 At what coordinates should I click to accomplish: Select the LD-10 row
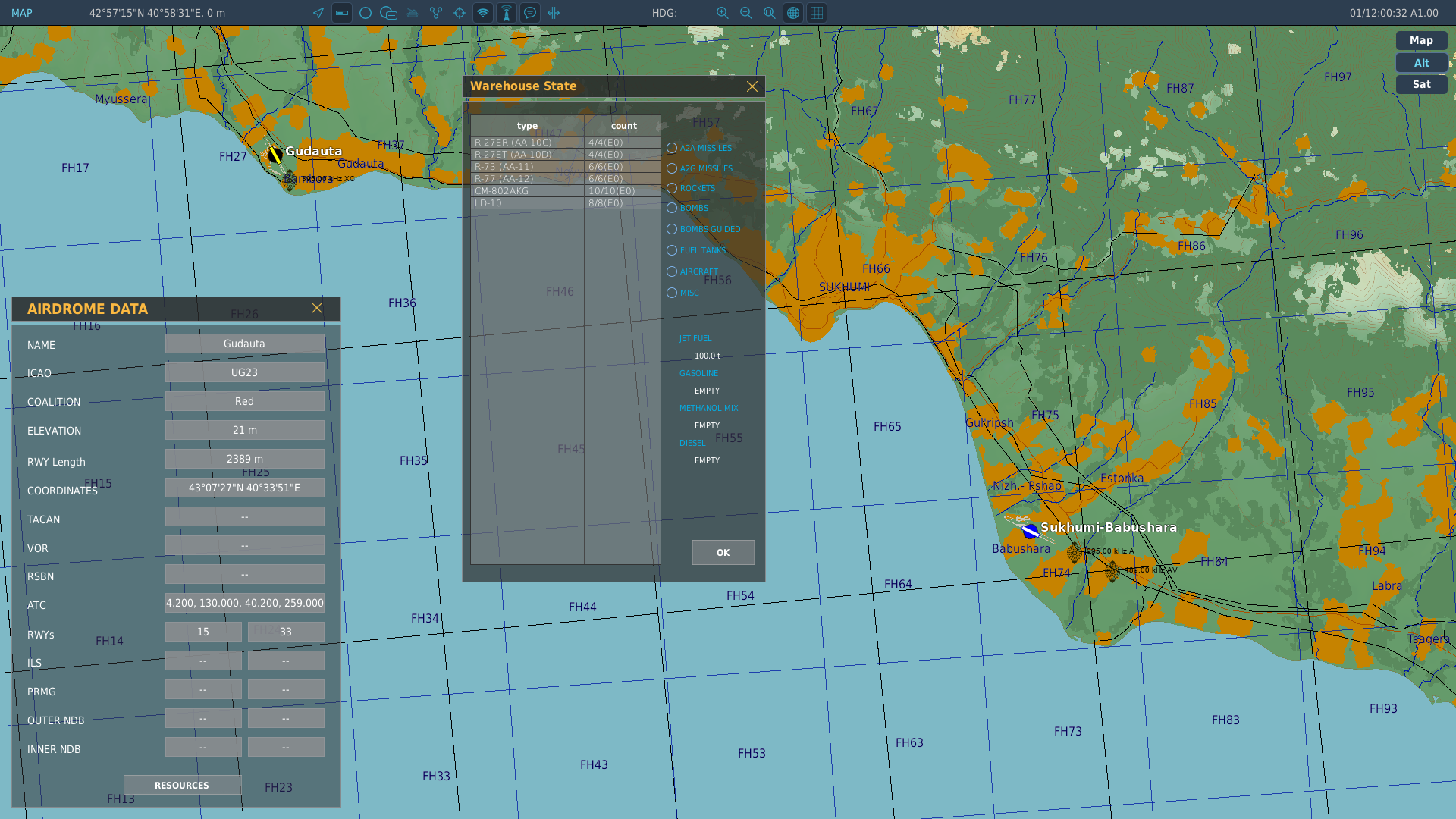click(x=566, y=202)
